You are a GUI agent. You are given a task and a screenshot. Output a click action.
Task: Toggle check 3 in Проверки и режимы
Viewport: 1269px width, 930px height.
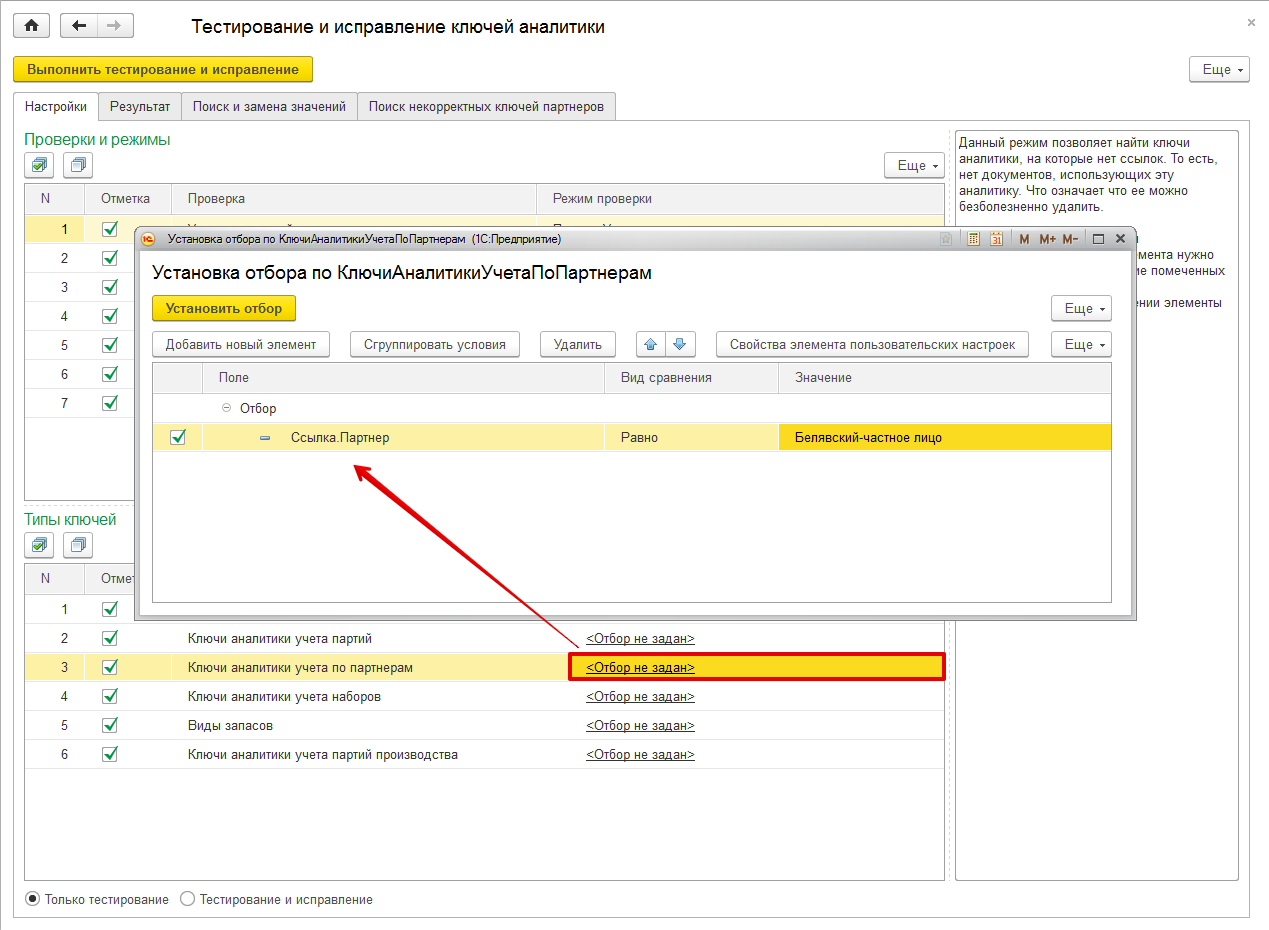pyautogui.click(x=110, y=287)
